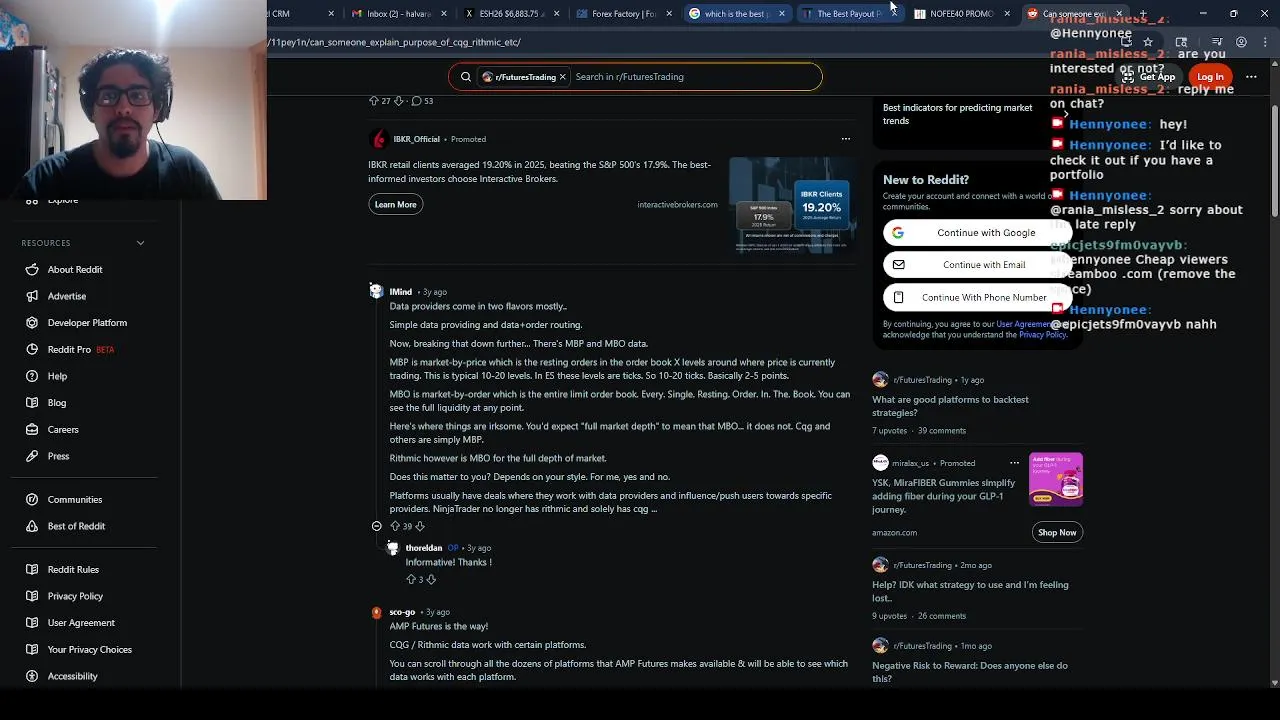The image size is (1280, 720).
Task: Open the Reddit Rules icon
Action: pos(32,569)
